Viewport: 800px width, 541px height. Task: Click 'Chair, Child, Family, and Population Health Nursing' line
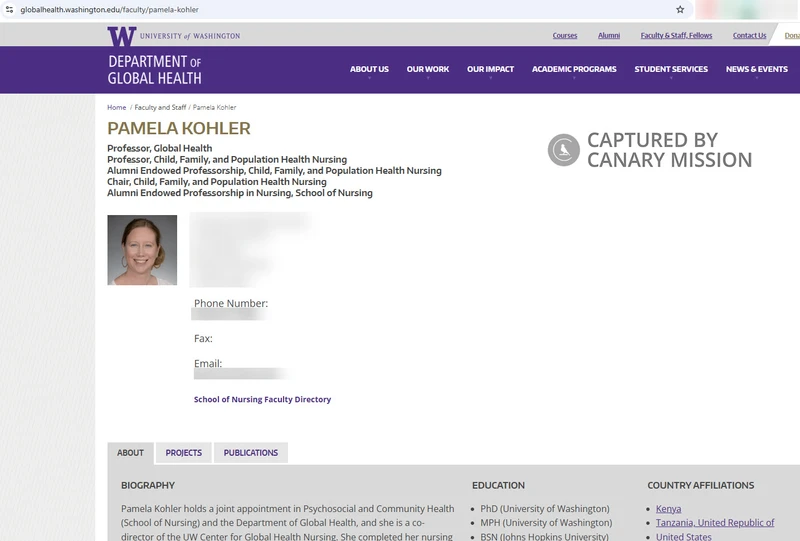tap(217, 182)
